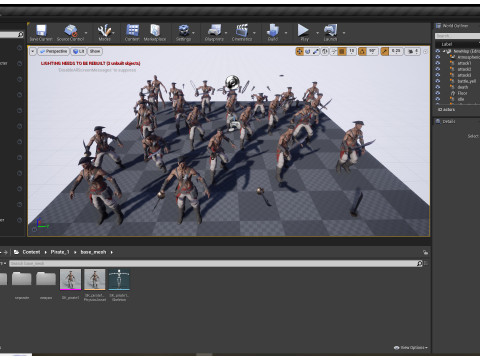This screenshot has height=360, width=480.
Task: Open the Modes toolbar icon
Action: point(104,30)
